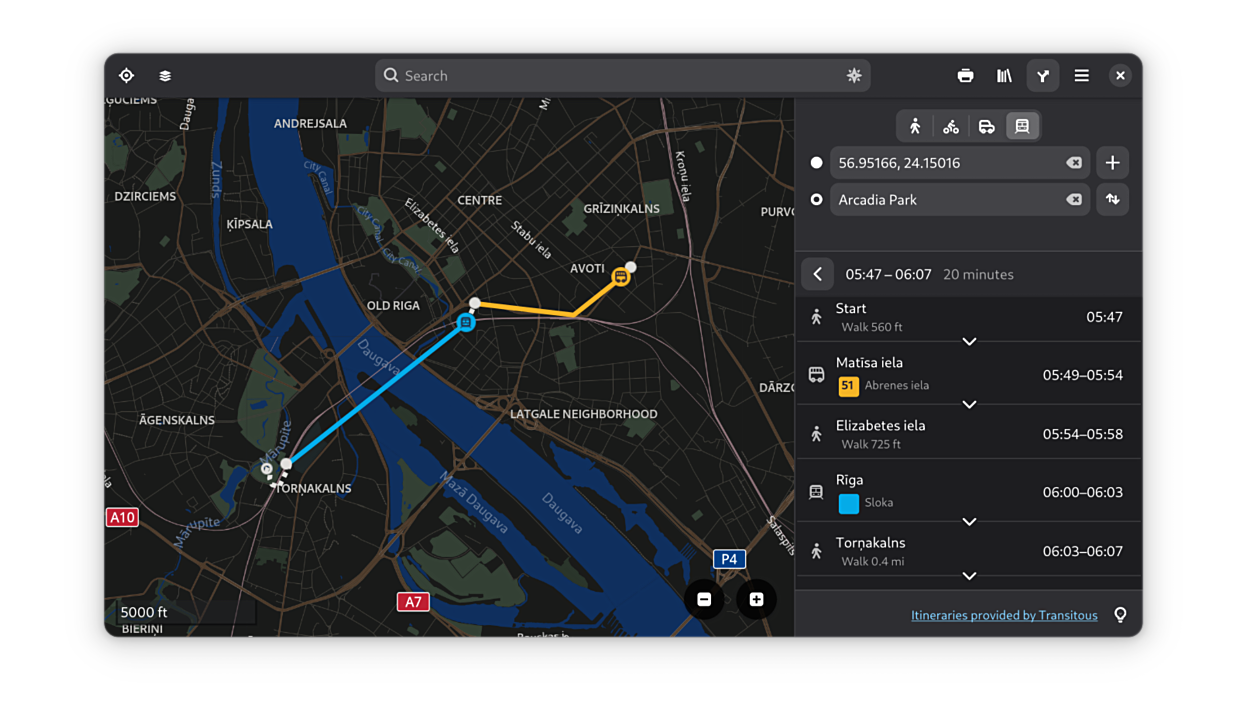This screenshot has width=1248, height=702.
Task: Click the blue Sloka line color badge
Action: coord(848,503)
